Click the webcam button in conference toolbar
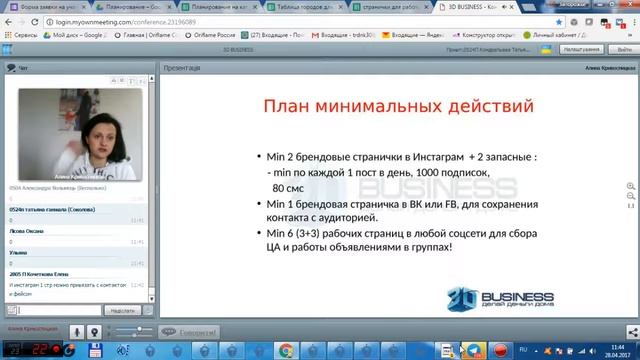 click(94, 332)
